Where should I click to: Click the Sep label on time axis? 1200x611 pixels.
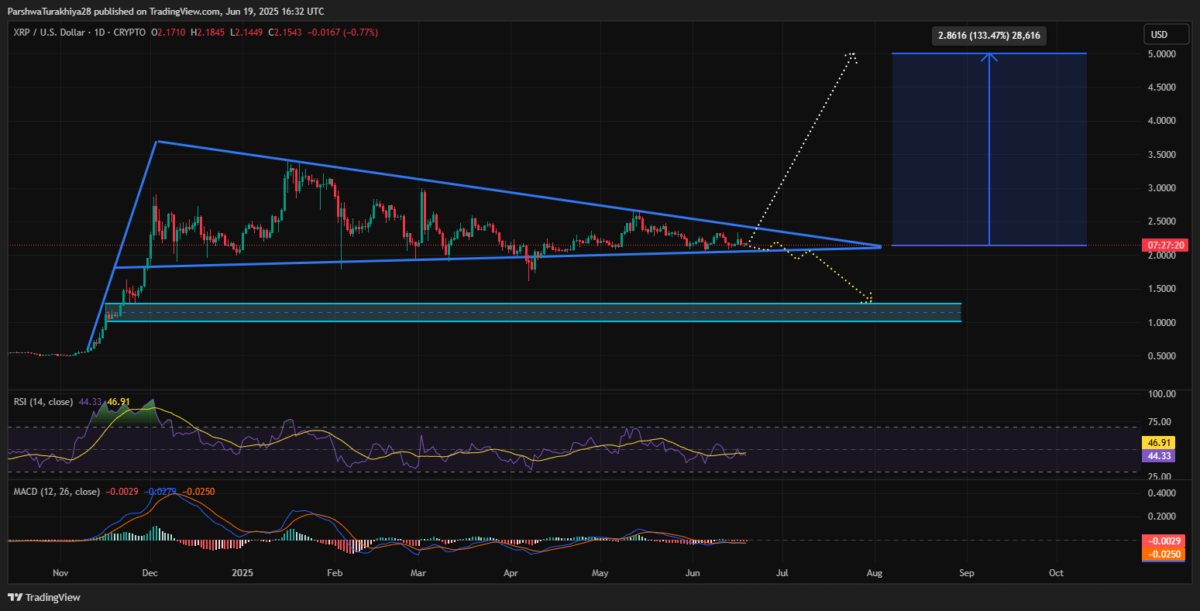tap(966, 574)
